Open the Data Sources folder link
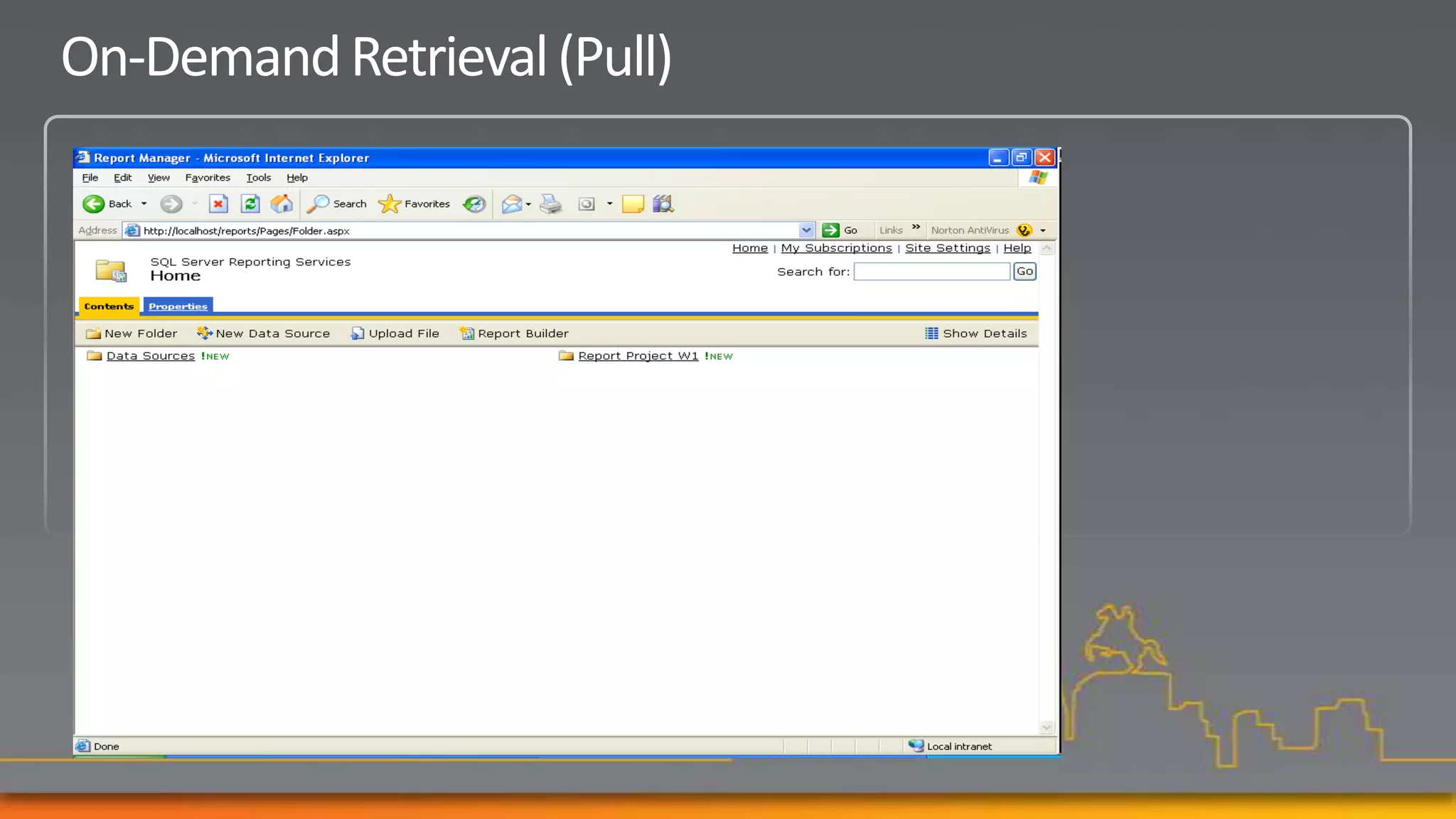Viewport: 1456px width, 819px height. (151, 356)
